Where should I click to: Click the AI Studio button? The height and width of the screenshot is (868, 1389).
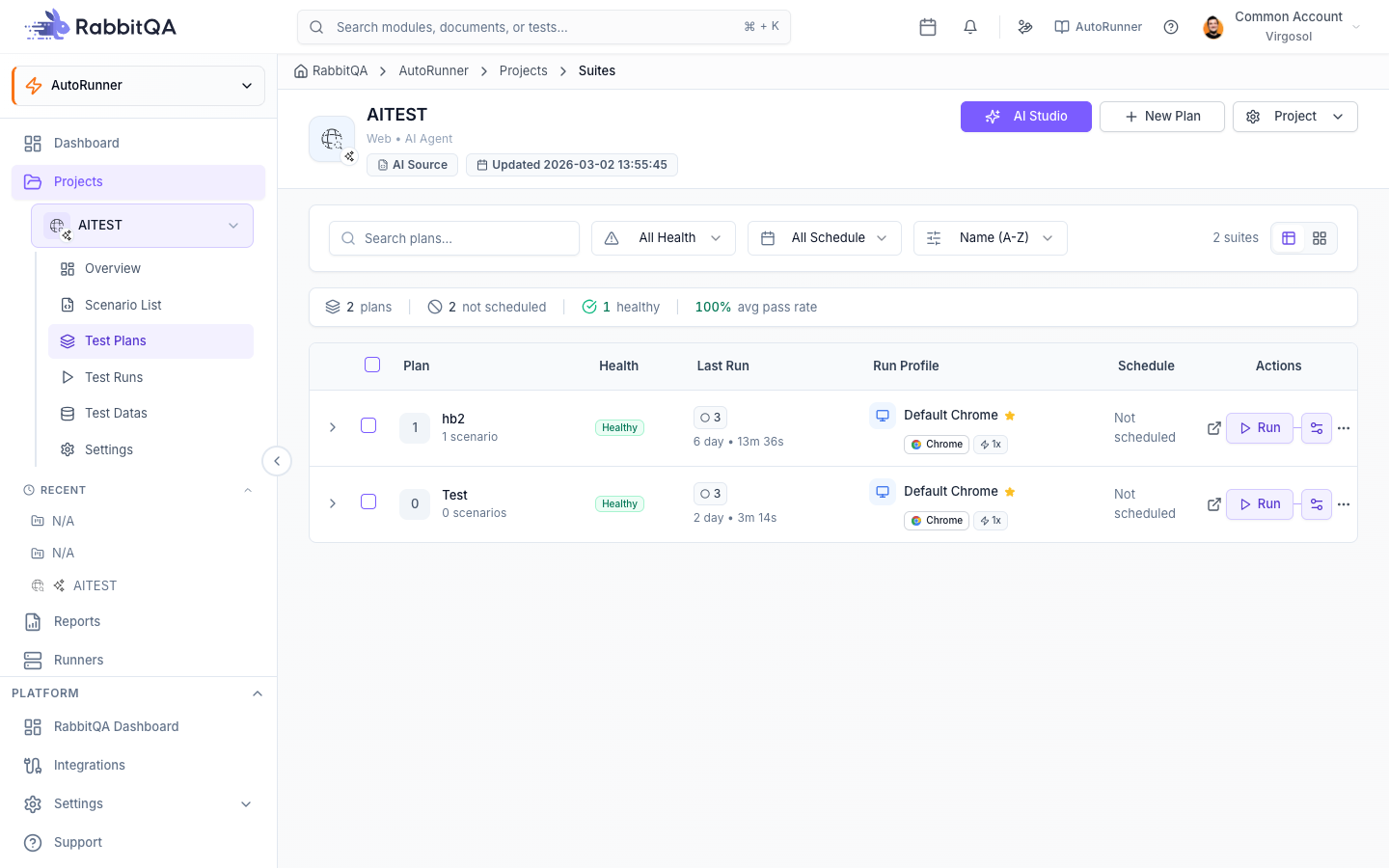tap(1026, 117)
